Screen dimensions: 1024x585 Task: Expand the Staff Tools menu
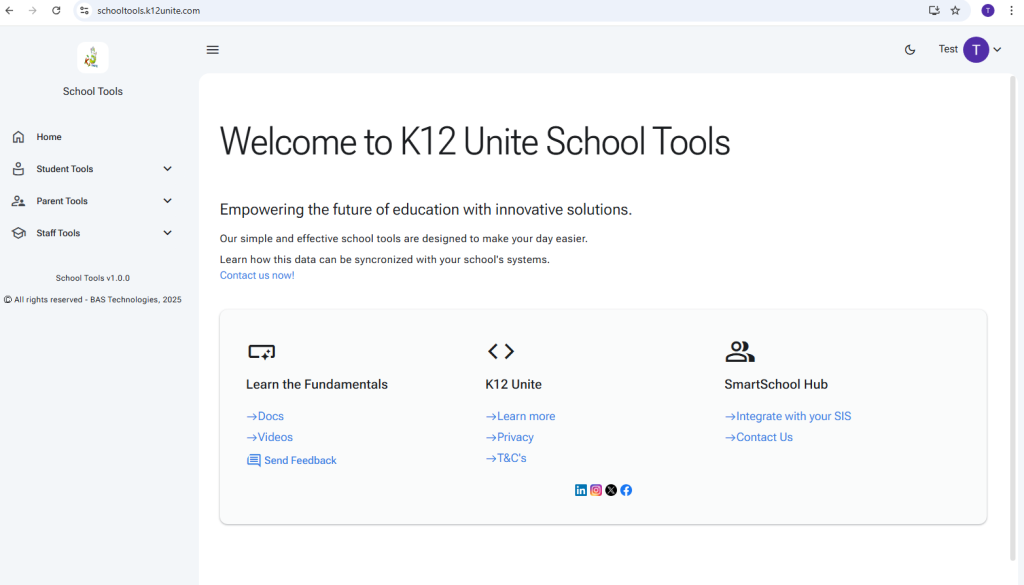point(167,233)
